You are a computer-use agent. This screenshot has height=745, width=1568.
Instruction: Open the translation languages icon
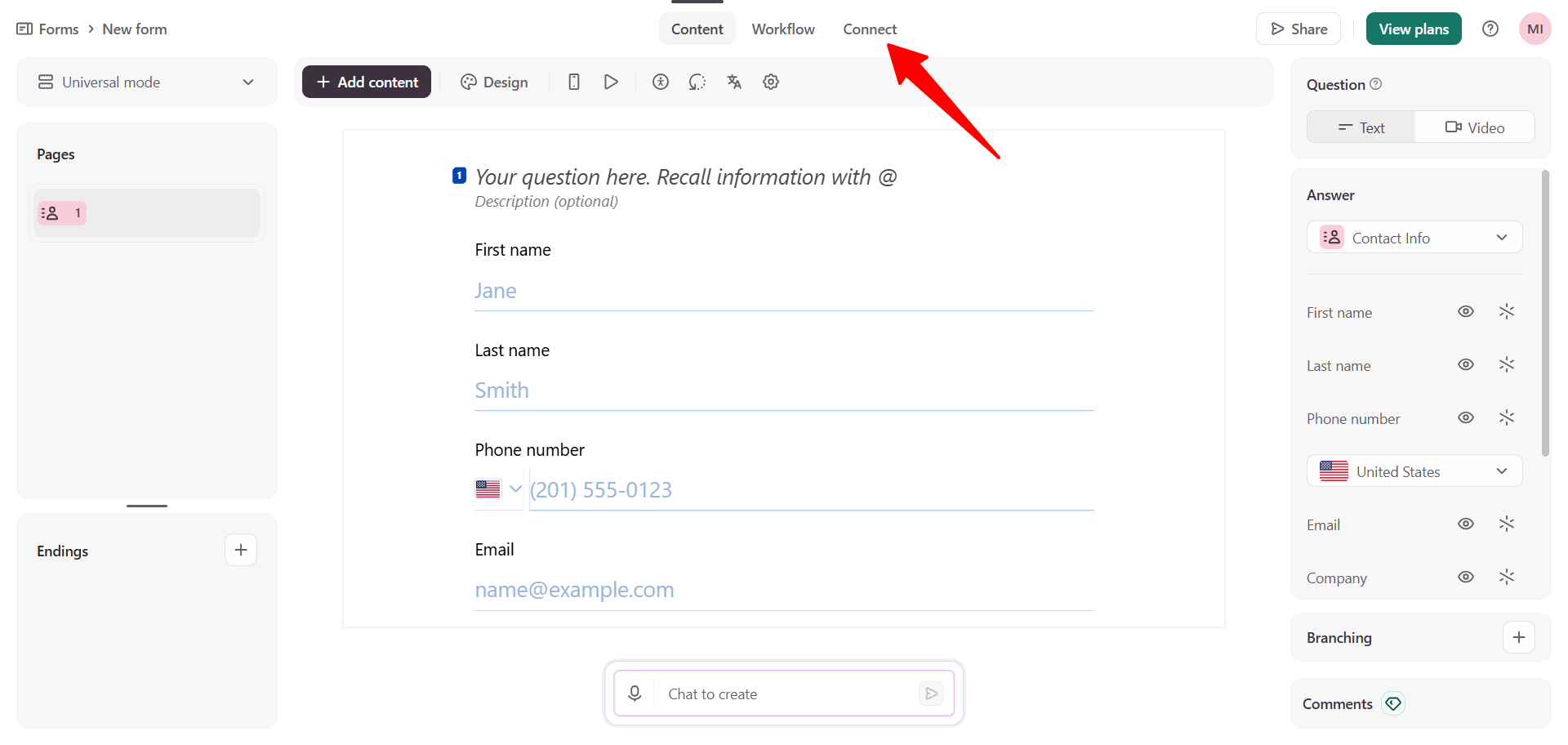(734, 82)
